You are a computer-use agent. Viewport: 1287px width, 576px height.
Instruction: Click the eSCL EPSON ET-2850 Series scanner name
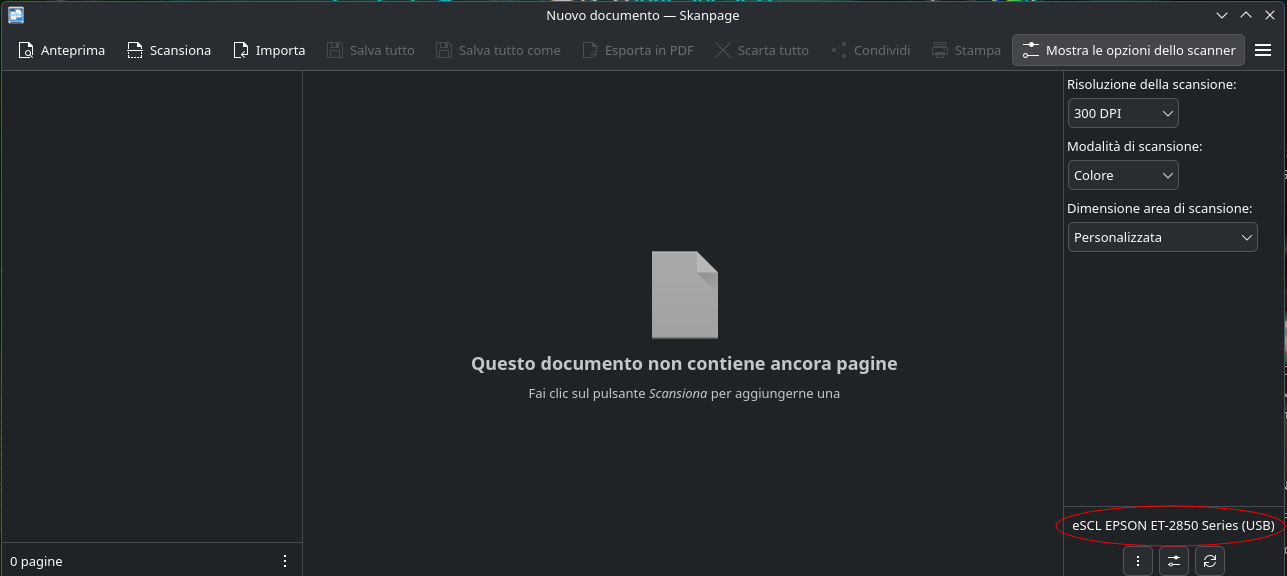click(1173, 525)
